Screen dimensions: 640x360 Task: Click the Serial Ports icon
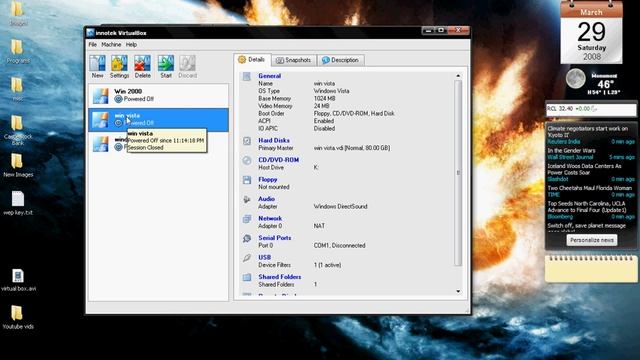pos(247,238)
